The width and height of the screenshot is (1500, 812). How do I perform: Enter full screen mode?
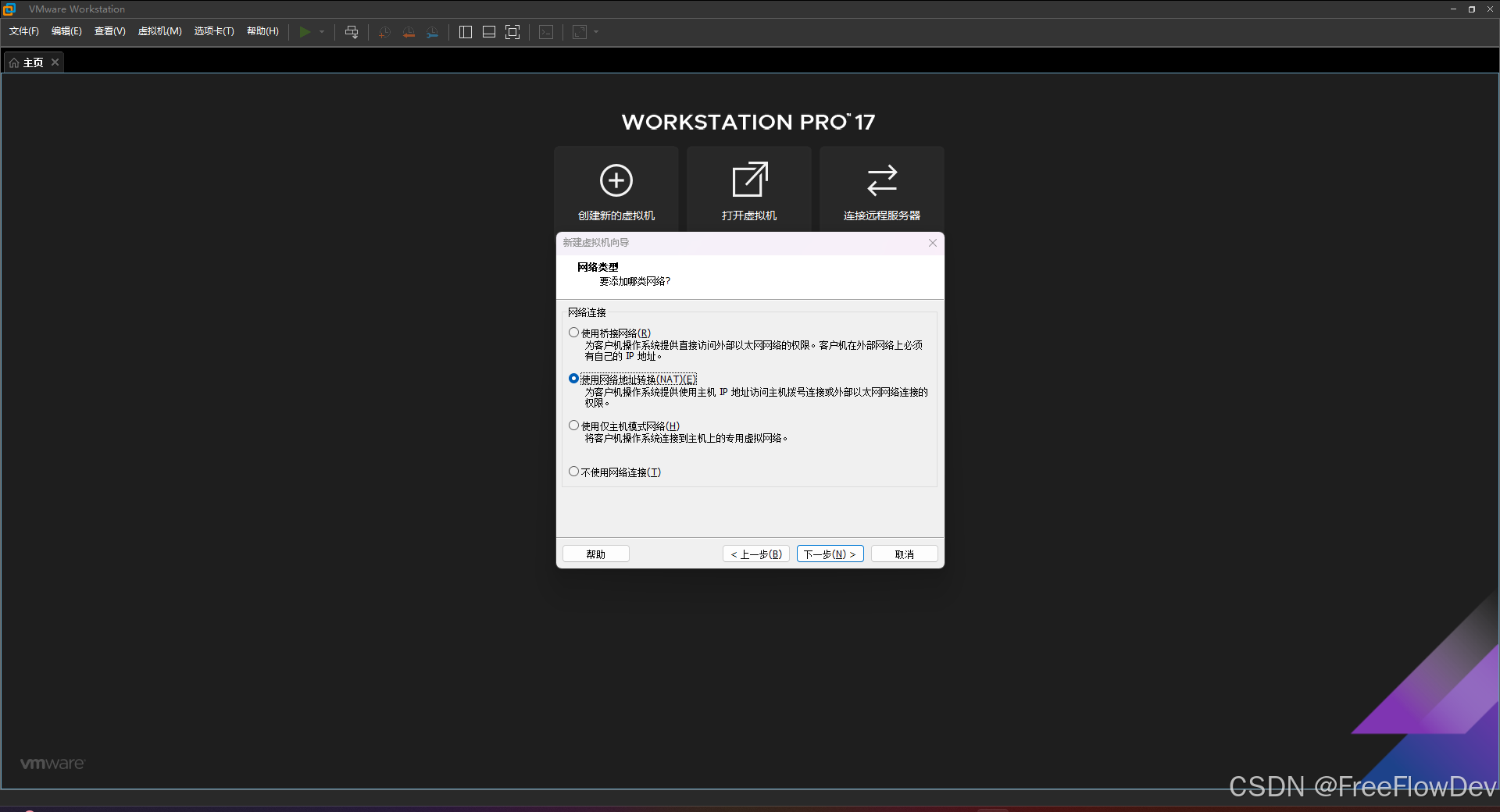tap(512, 32)
